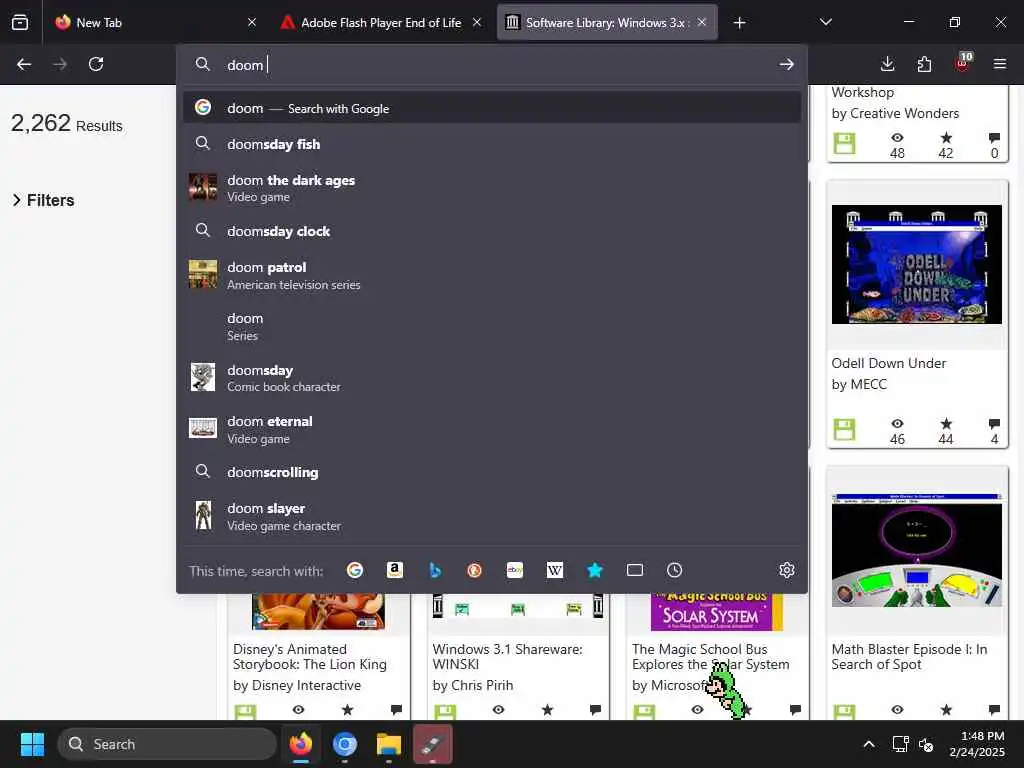Click 'by Disney Interactive' creator text

pos(297,686)
